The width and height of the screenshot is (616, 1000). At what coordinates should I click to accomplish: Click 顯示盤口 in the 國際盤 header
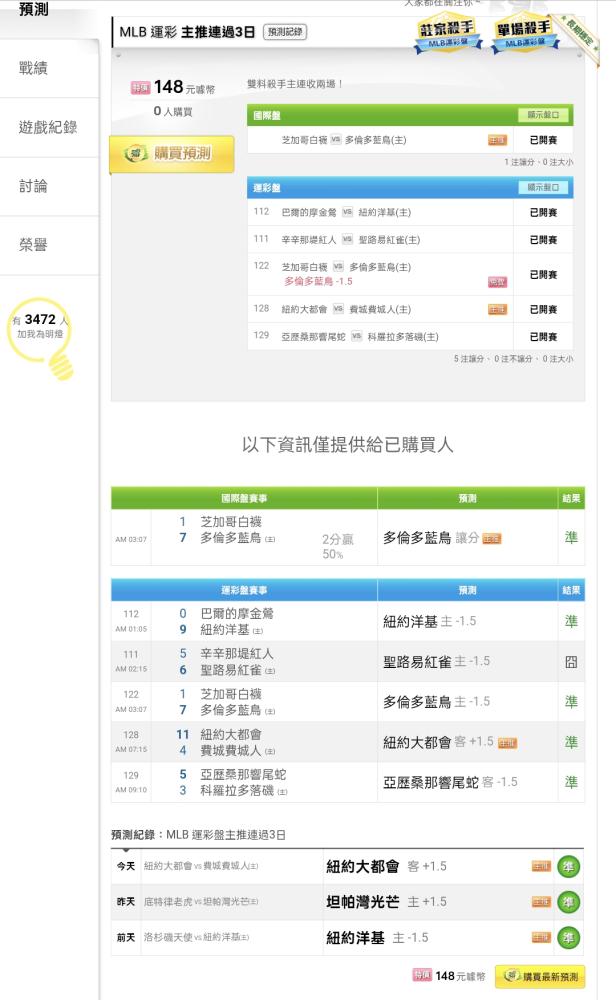coord(543,115)
